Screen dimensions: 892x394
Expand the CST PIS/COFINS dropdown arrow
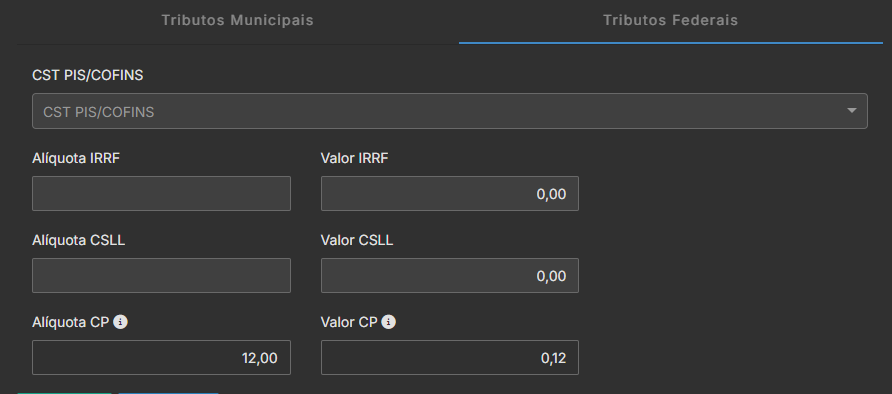point(852,110)
